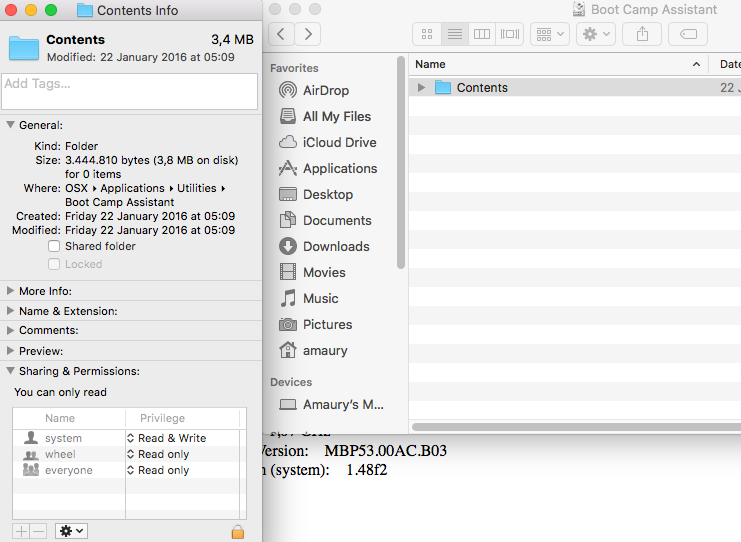
Task: Expand the Comments section
Action: tap(10, 330)
